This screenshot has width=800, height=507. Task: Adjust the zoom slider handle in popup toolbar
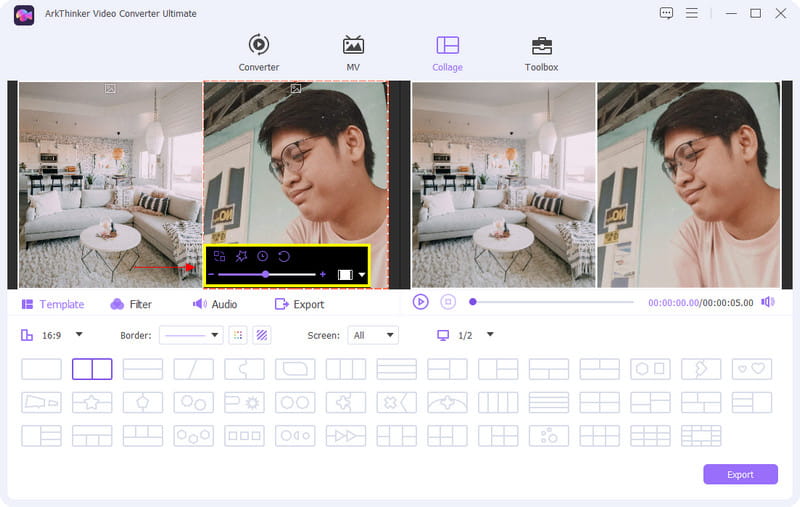pyautogui.click(x=266, y=274)
